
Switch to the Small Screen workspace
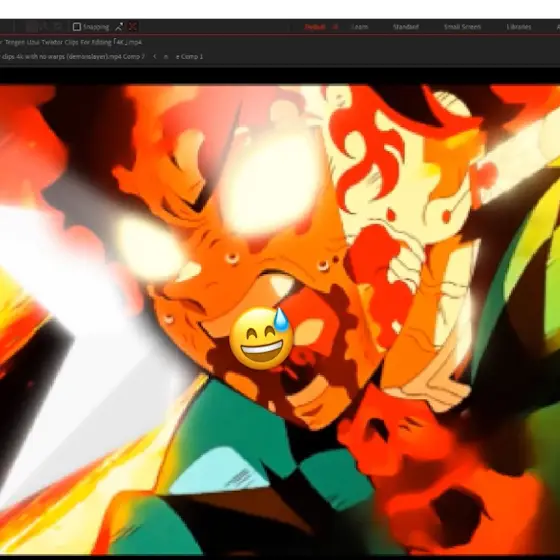pyautogui.click(x=462, y=27)
